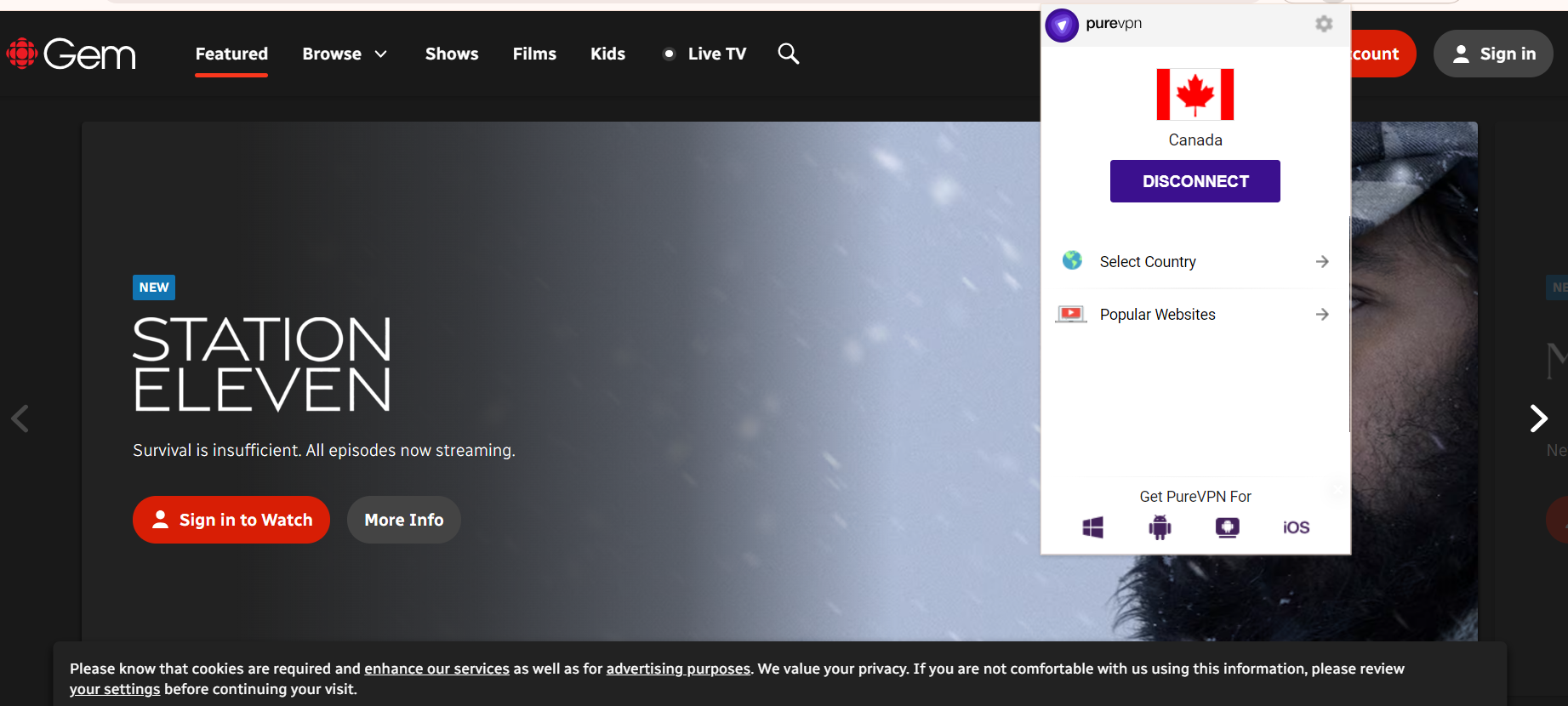The image size is (1568, 706).
Task: Go to Shows section
Action: 452,54
